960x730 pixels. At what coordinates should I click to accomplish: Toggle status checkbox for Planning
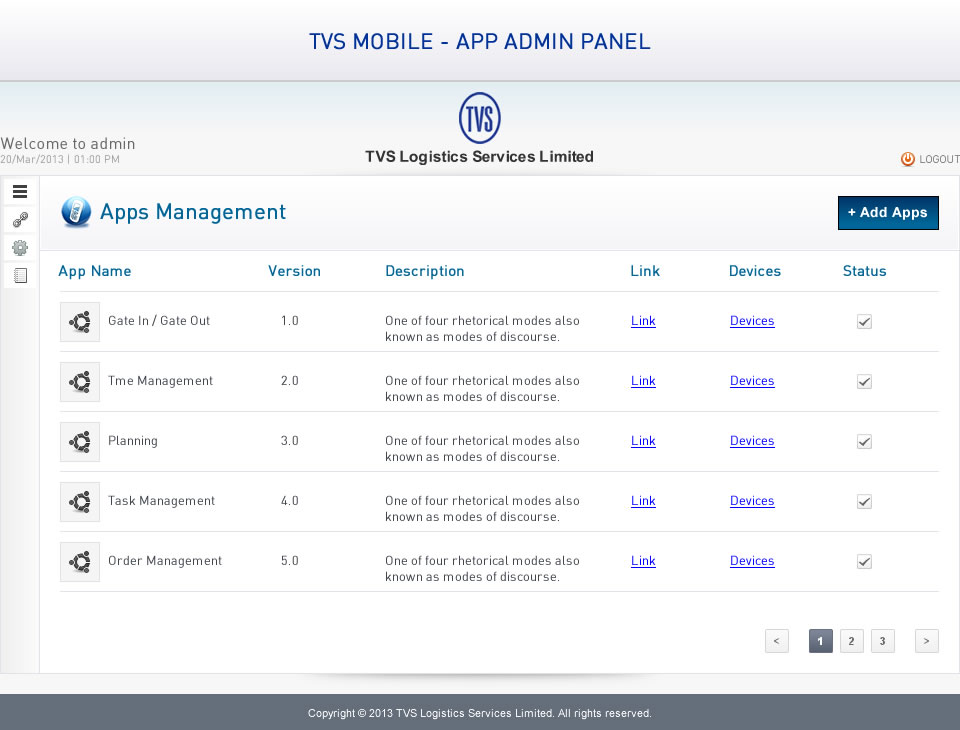click(864, 442)
